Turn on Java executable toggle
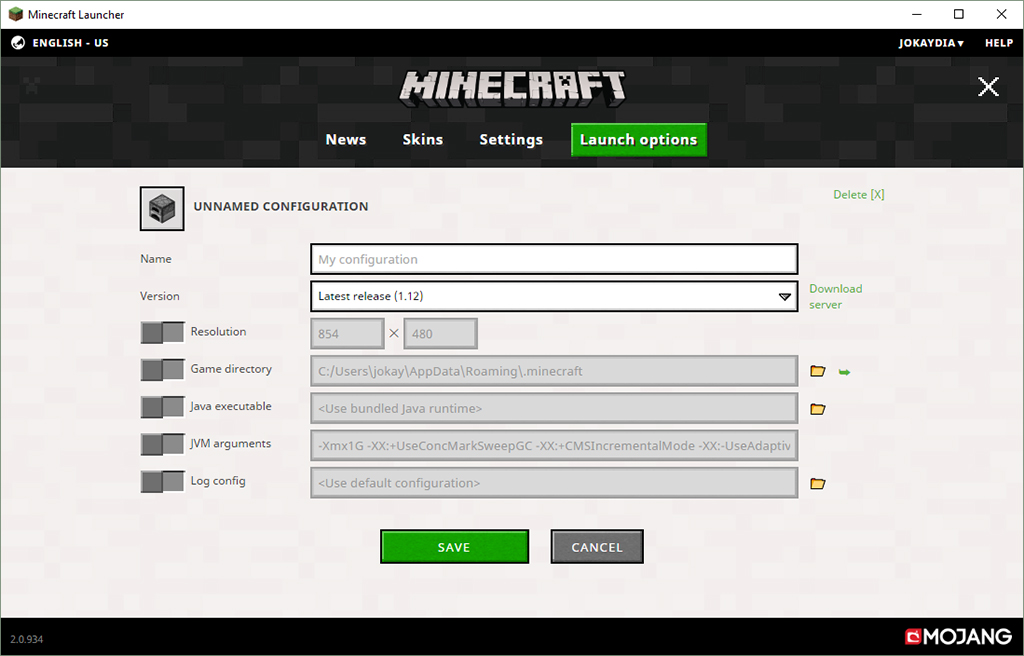Viewport: 1024px width, 656px height. tap(163, 406)
